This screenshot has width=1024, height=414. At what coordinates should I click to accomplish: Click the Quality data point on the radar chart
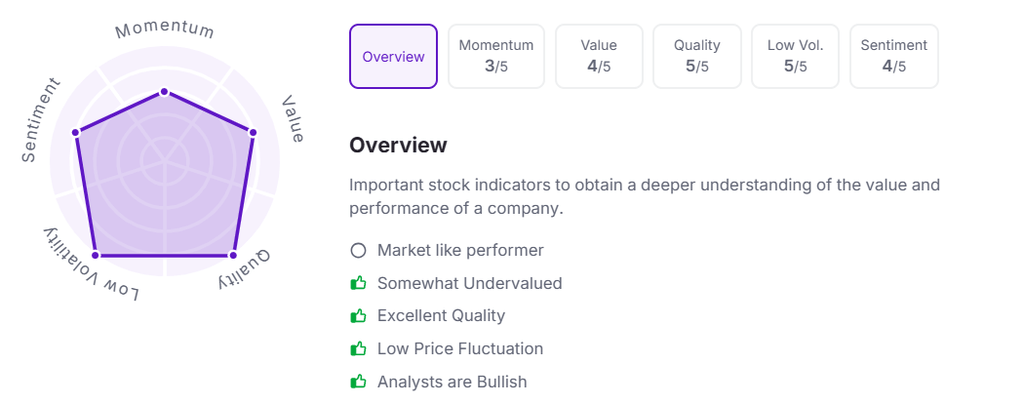point(233,255)
